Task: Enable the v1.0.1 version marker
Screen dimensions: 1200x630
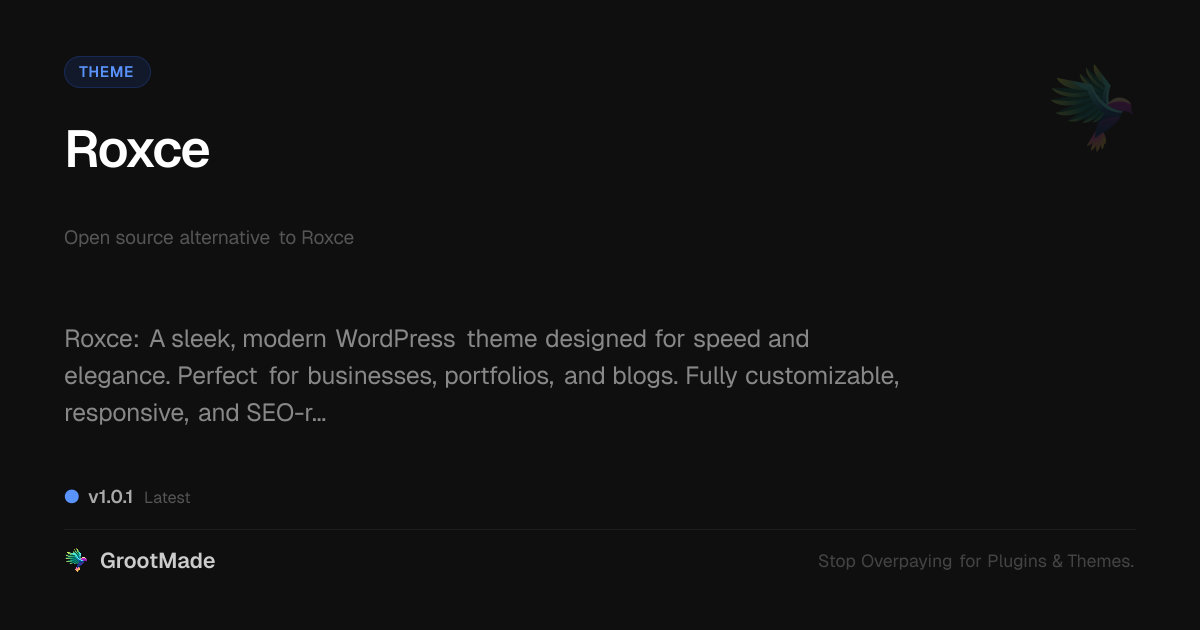Action: 112,496
